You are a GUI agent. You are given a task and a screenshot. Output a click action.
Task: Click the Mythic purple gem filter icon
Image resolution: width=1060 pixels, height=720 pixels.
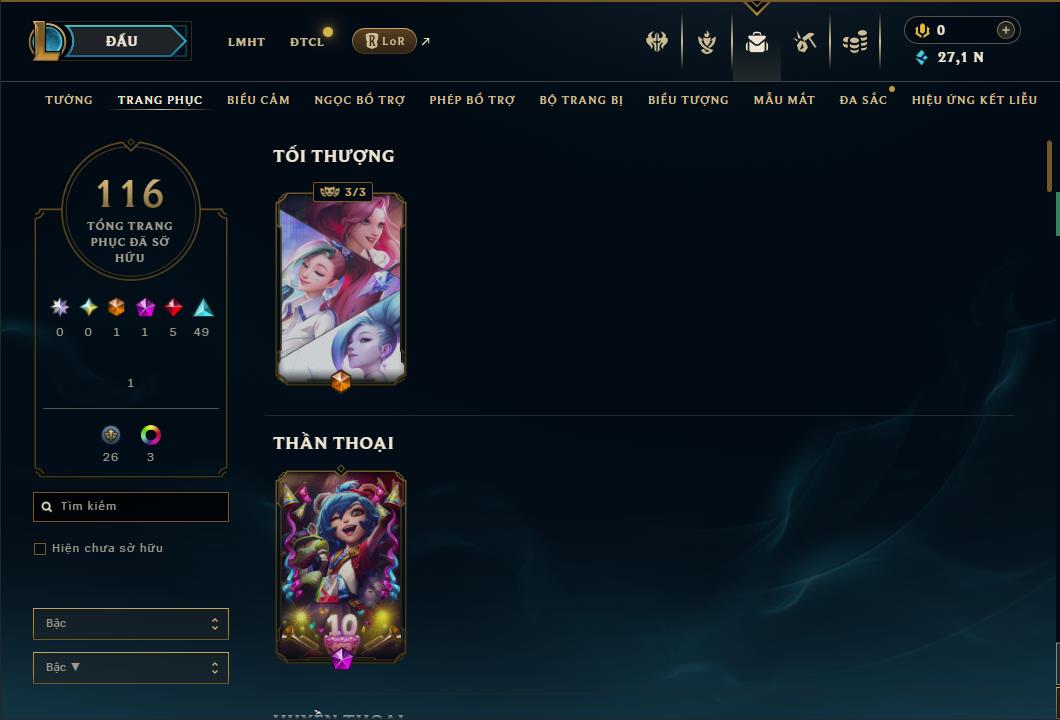pos(145,308)
